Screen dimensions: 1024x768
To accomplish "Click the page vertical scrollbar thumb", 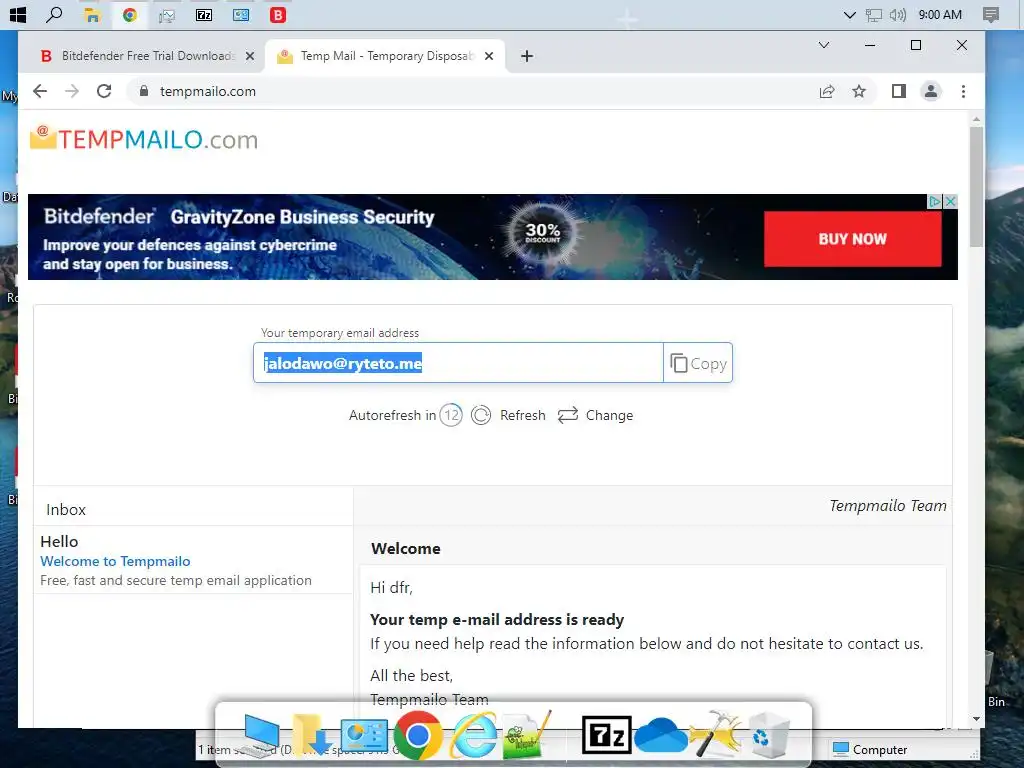I will 976,187.
